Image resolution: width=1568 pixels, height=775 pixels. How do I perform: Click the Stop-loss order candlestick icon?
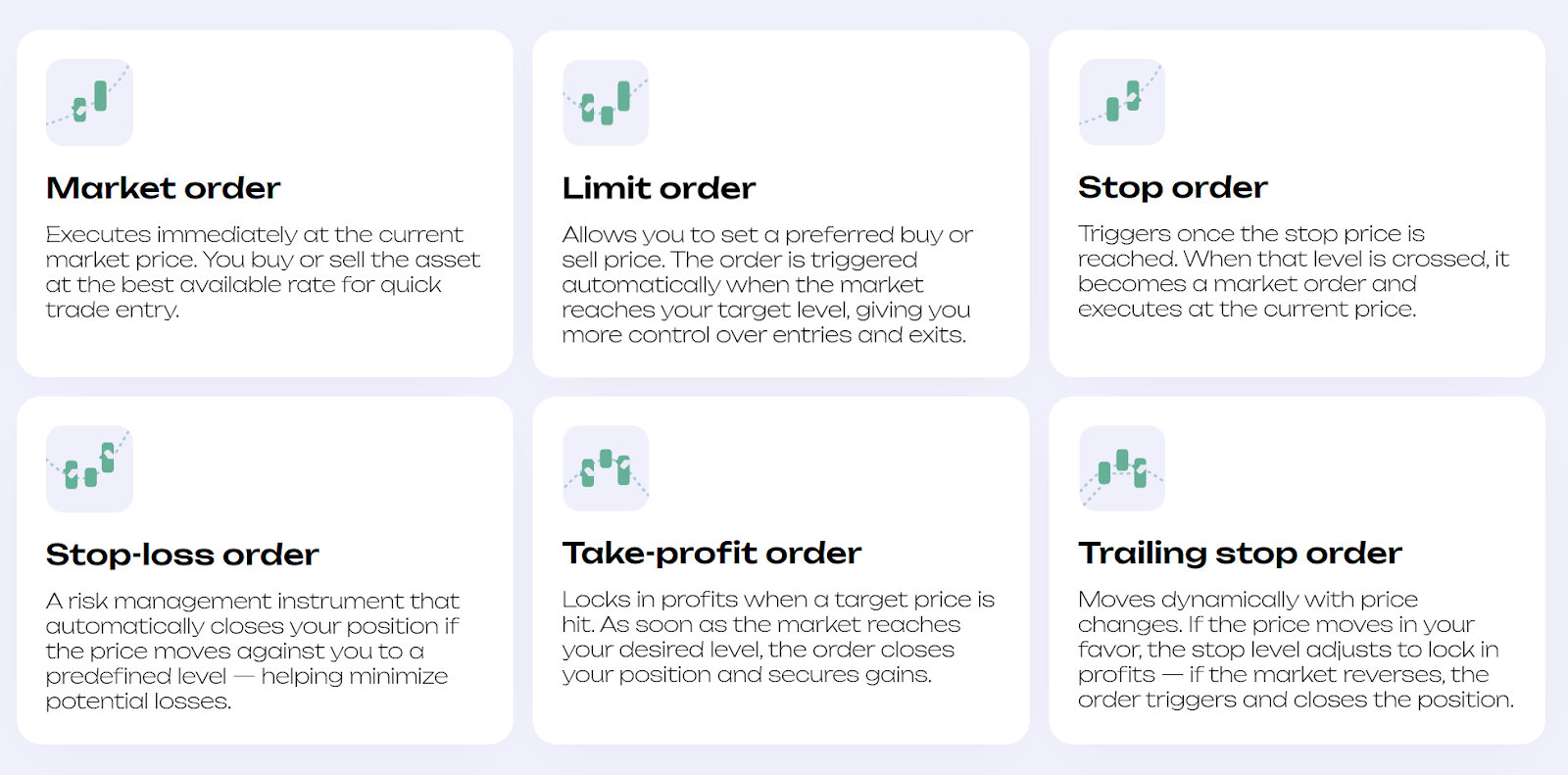(89, 468)
